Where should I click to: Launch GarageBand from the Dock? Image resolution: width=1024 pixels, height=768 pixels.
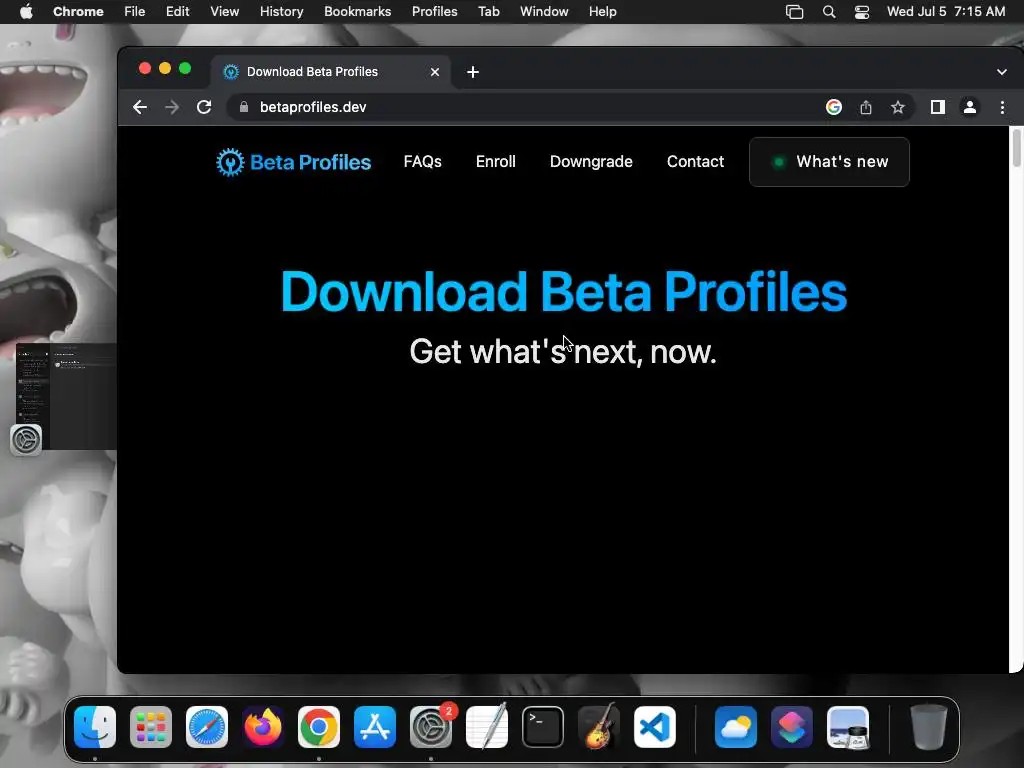599,727
